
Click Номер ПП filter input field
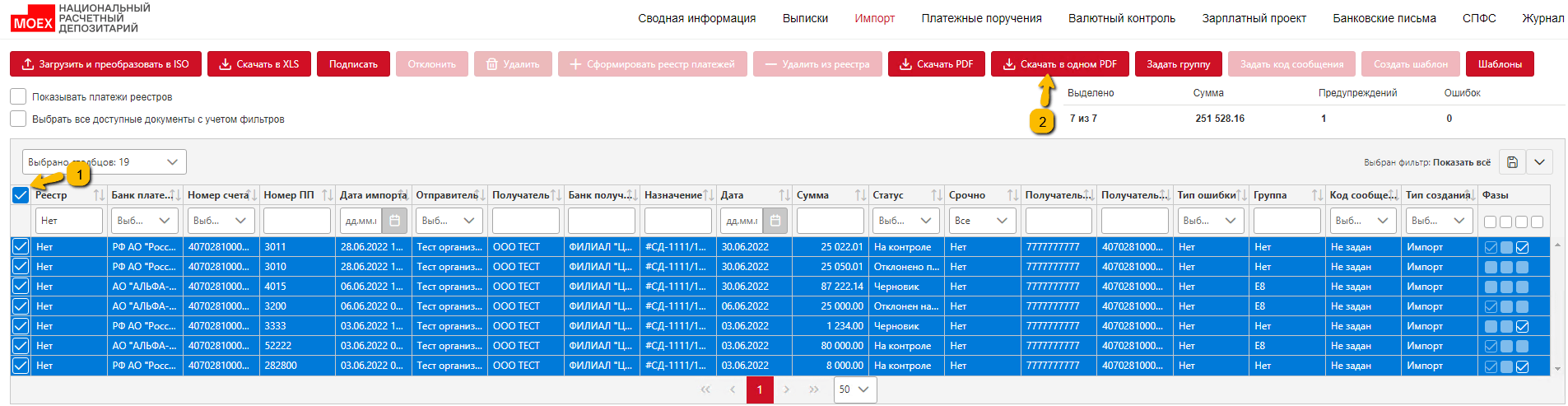(x=297, y=221)
